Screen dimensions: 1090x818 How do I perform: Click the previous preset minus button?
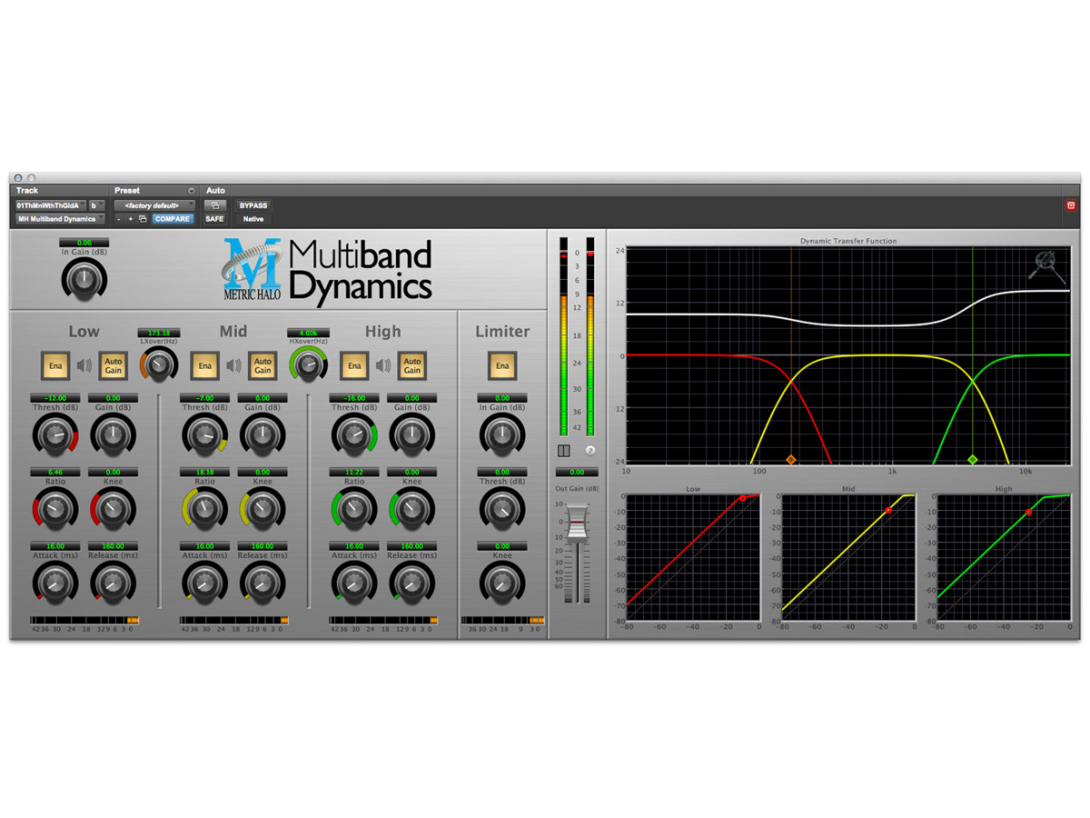click(119, 219)
